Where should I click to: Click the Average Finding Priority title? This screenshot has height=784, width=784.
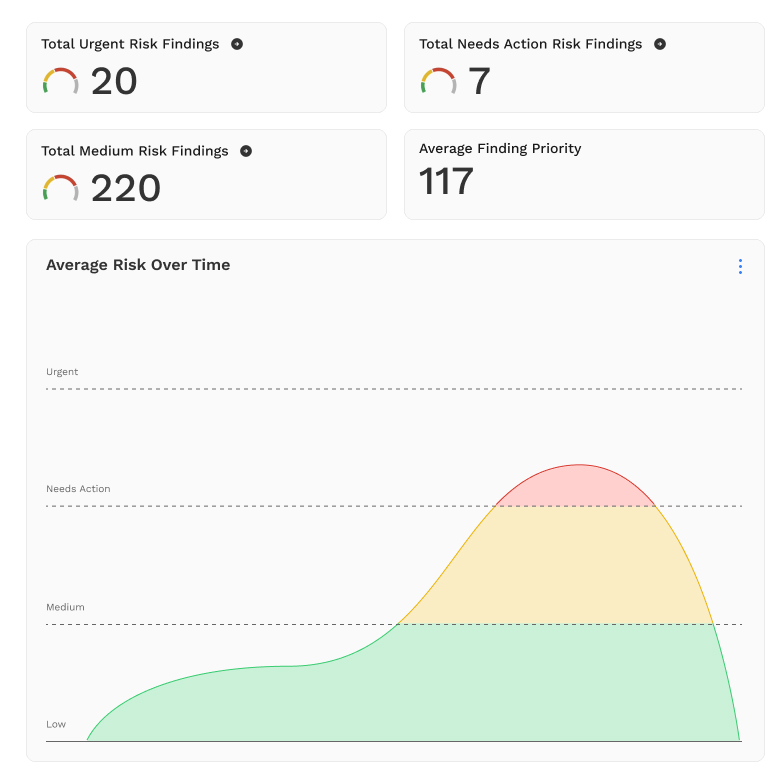pos(500,148)
